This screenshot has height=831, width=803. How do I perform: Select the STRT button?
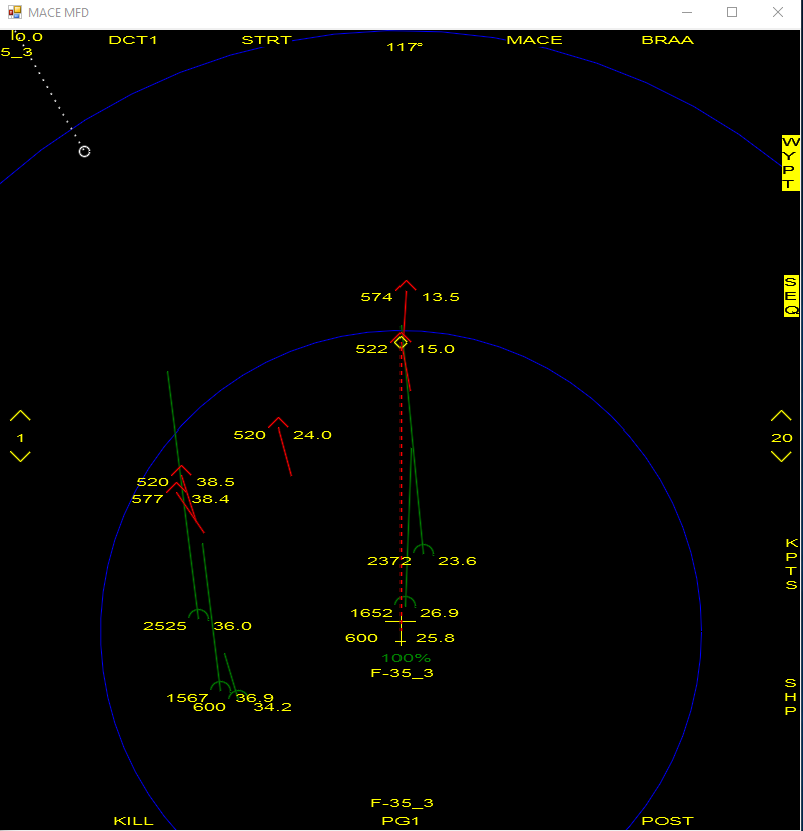(267, 40)
